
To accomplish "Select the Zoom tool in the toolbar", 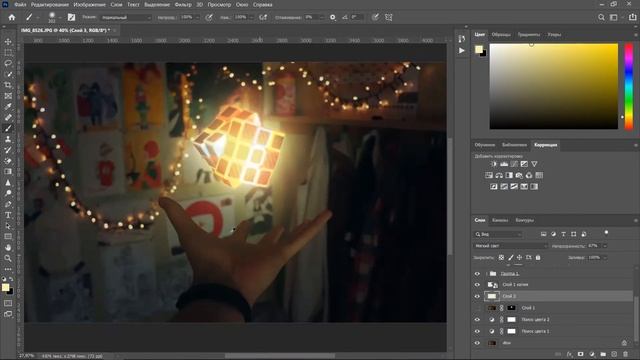I will point(8,258).
